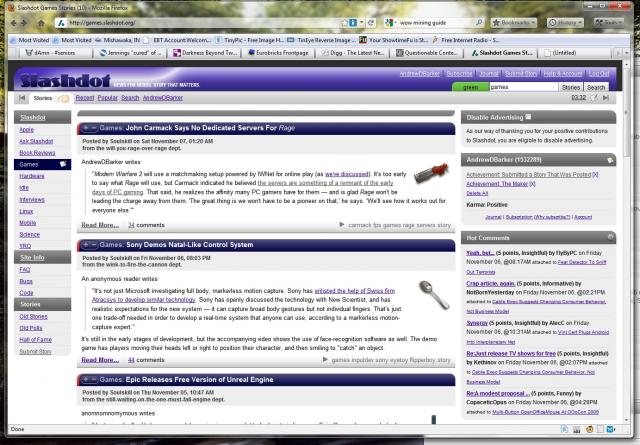Switch to the dAmn #seniors tab

point(55,53)
